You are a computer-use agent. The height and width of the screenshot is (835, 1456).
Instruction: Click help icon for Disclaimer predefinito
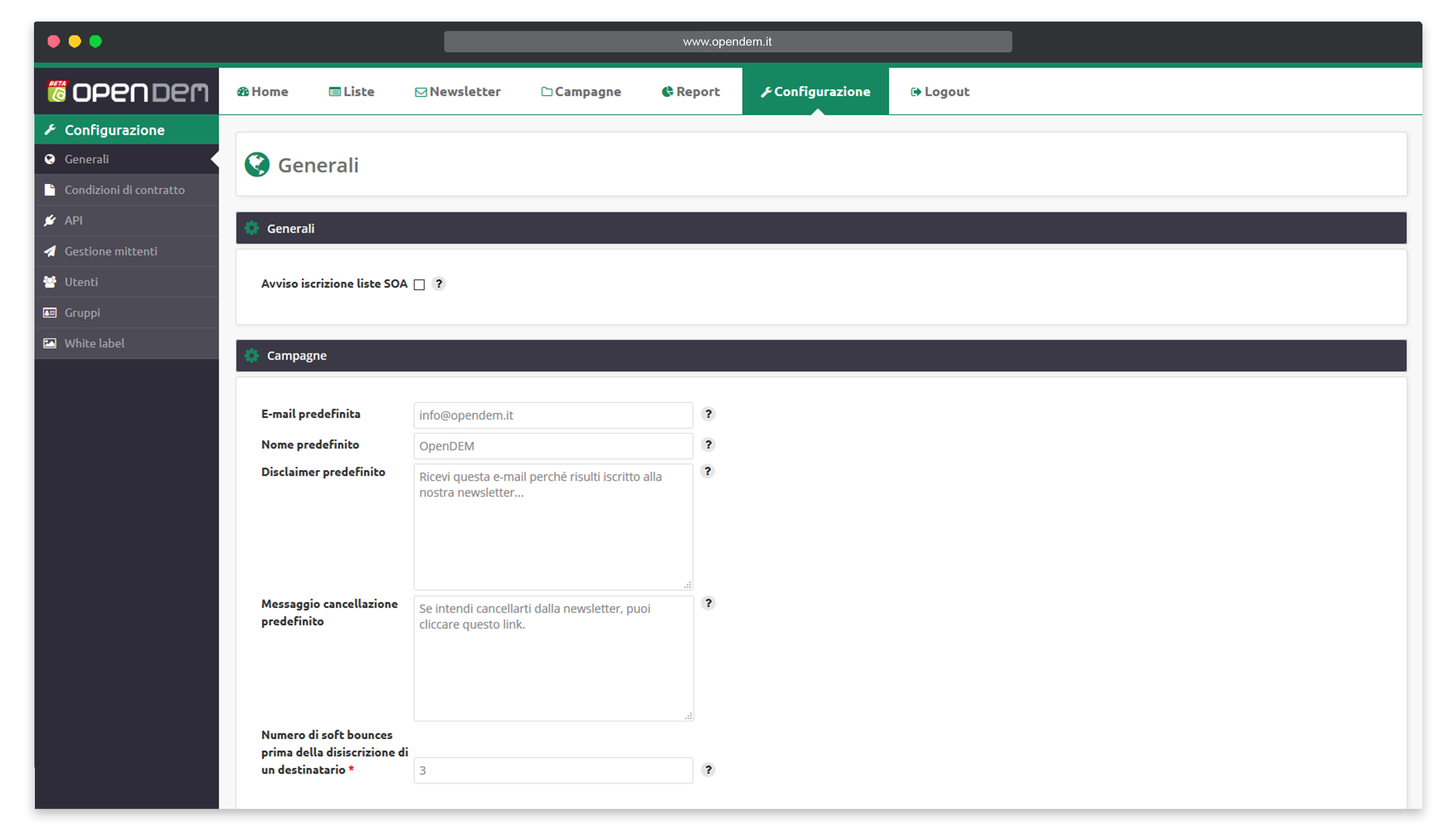708,471
